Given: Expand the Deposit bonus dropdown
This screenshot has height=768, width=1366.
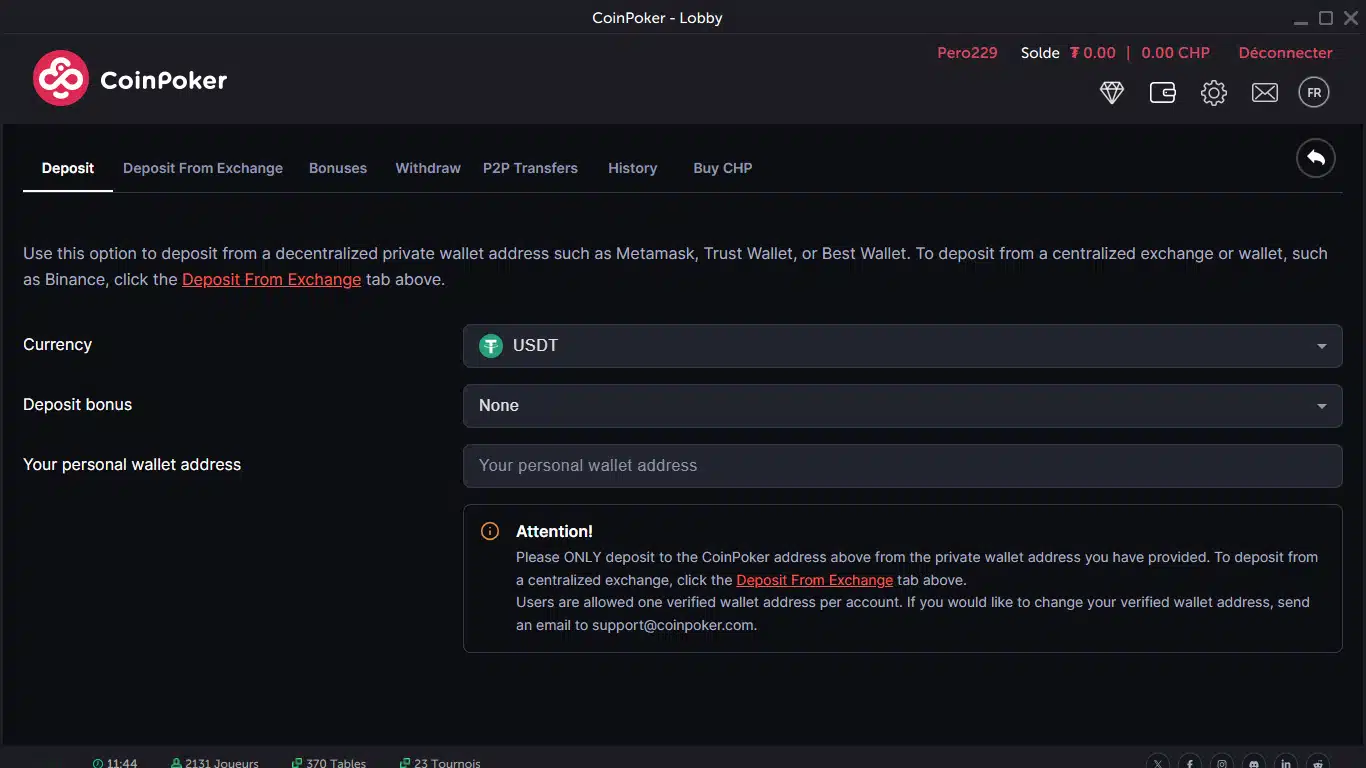Looking at the screenshot, I should [902, 406].
